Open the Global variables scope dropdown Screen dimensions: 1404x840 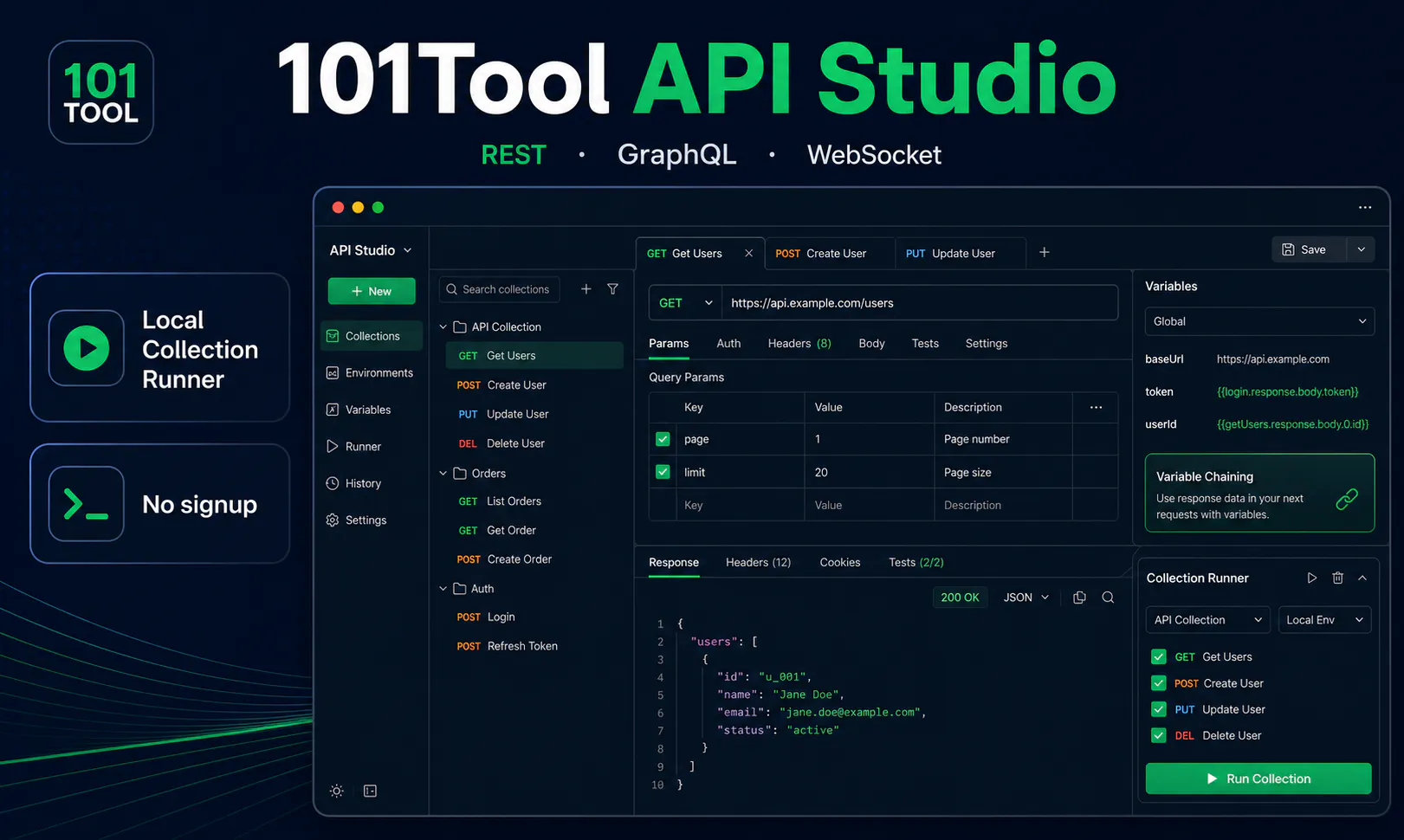(x=1259, y=321)
